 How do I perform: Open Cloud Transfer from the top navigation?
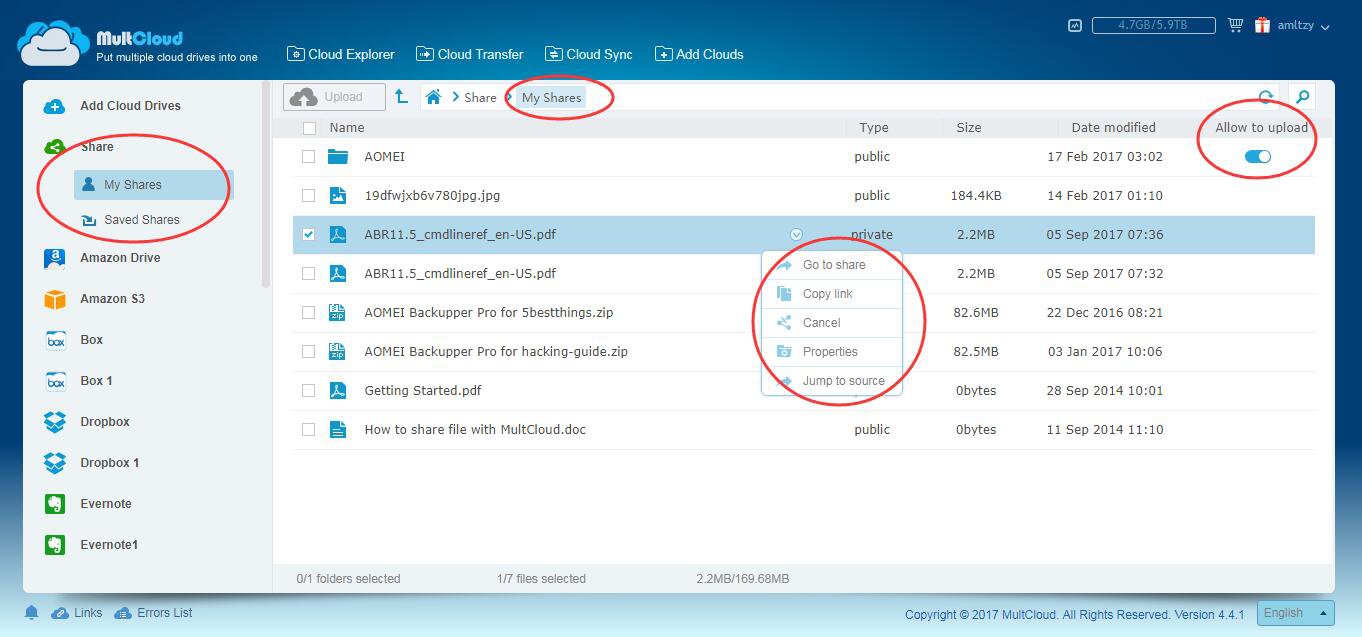click(x=469, y=54)
